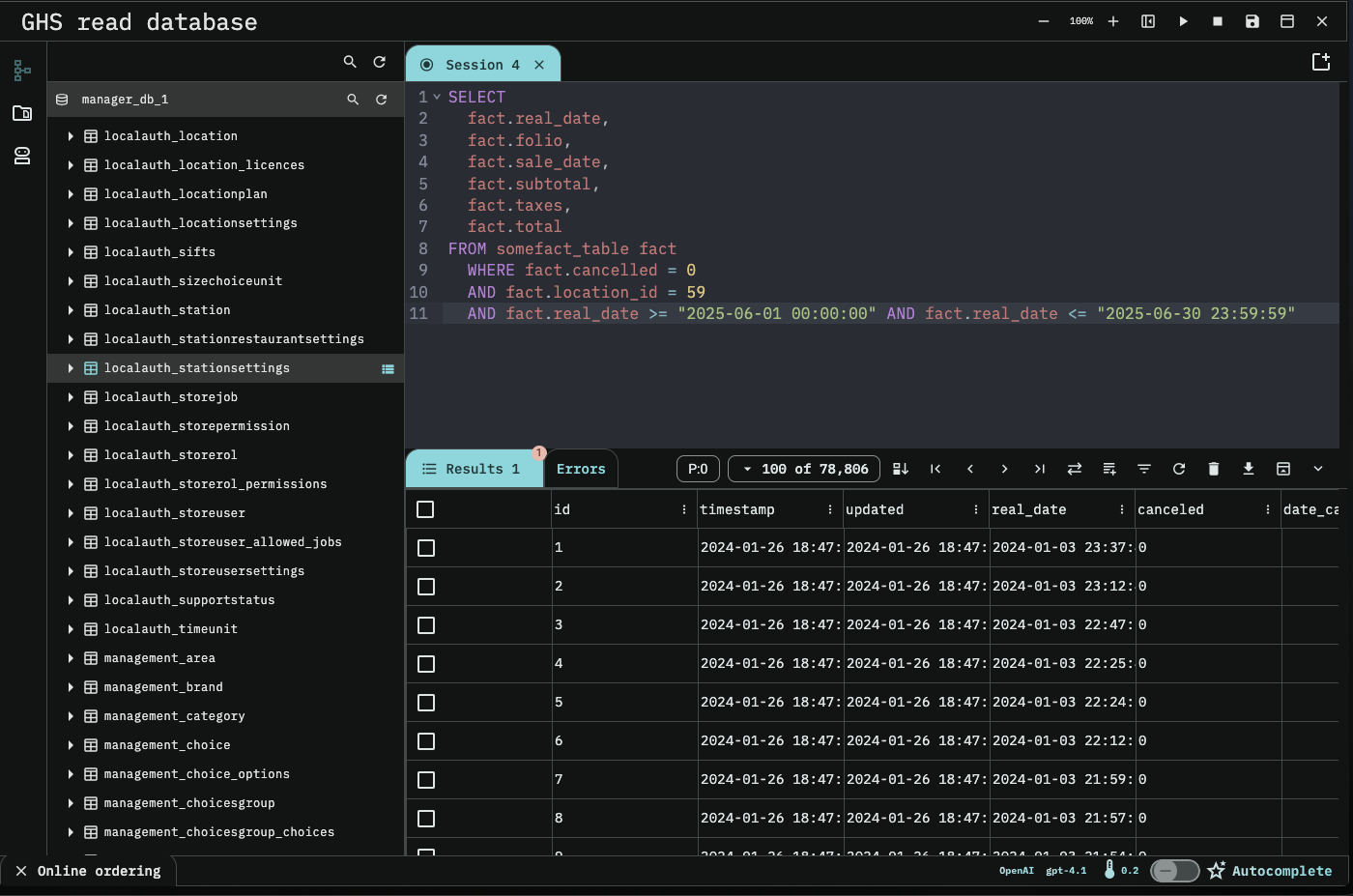1353x896 pixels.
Task: Open the page size dropdown 100 of 78,806
Action: [804, 469]
